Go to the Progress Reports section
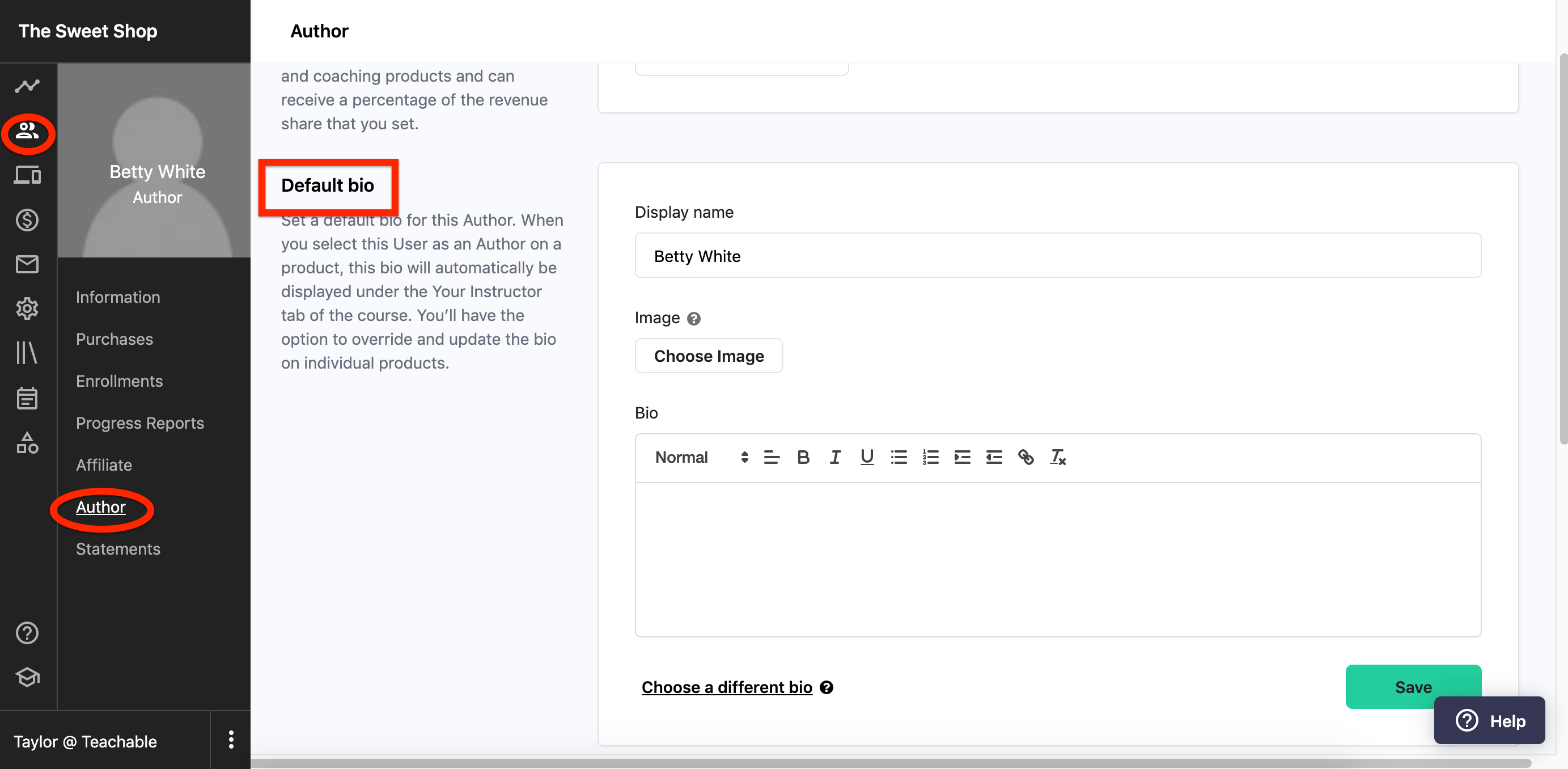 pos(140,423)
